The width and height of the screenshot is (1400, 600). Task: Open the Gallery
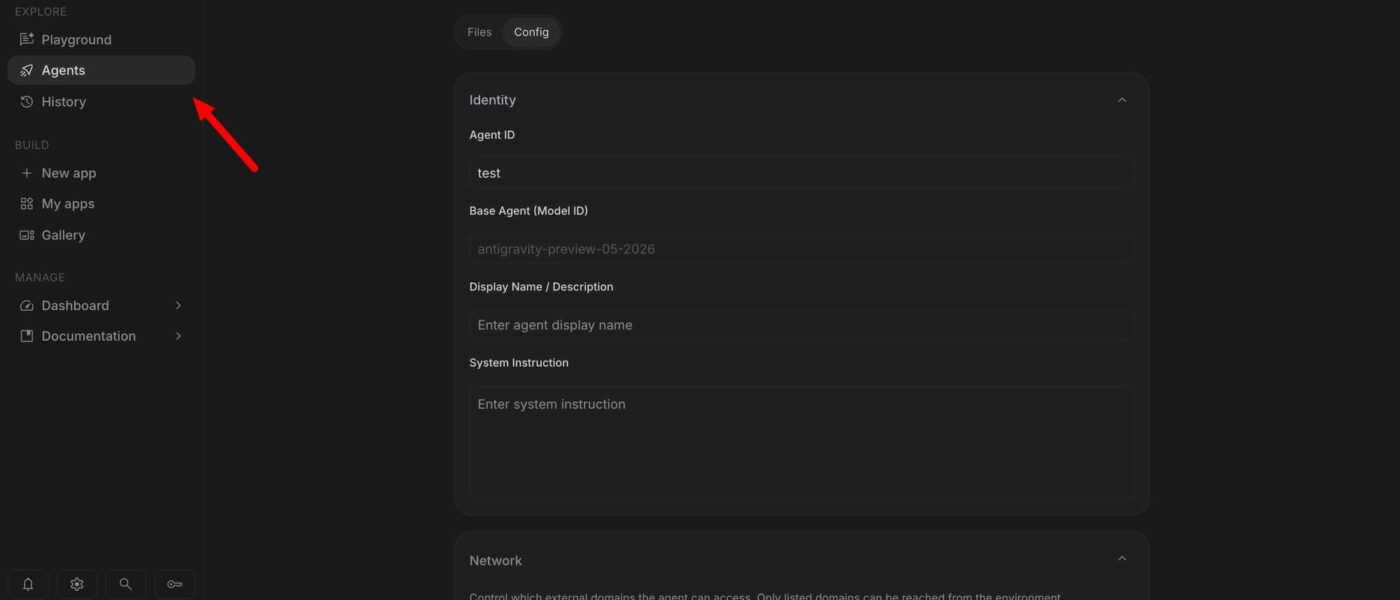101,235
